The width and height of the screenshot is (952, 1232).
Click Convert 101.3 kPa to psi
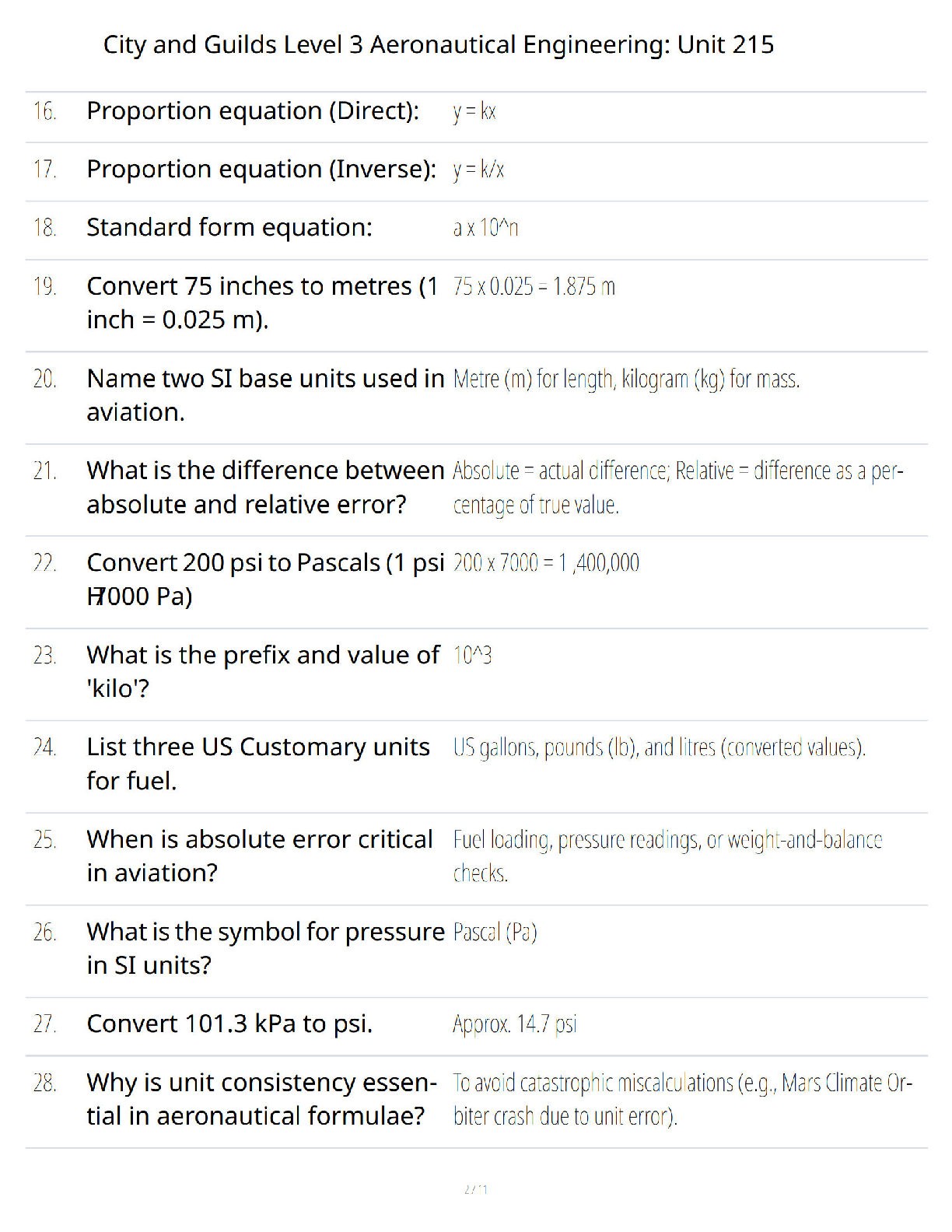(x=229, y=1024)
